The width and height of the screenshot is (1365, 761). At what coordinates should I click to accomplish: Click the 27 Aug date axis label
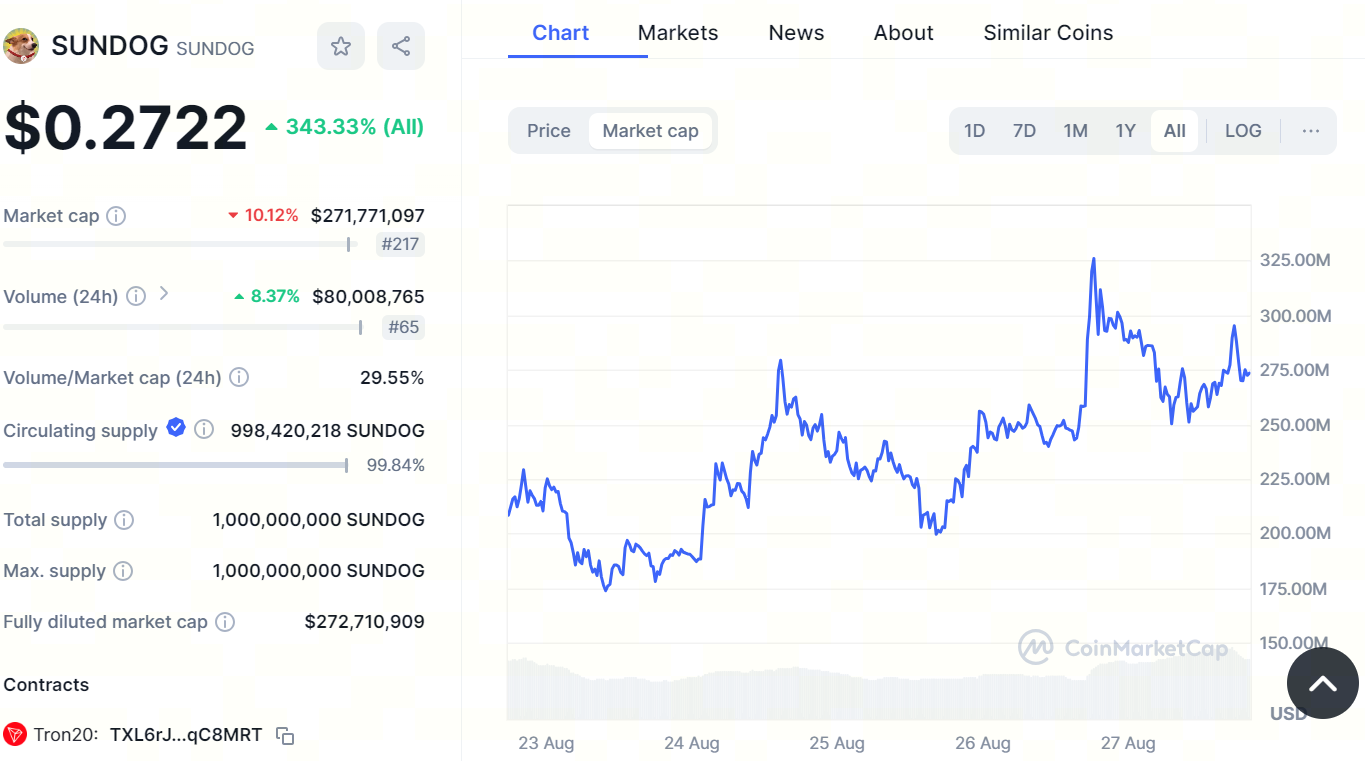(1128, 744)
